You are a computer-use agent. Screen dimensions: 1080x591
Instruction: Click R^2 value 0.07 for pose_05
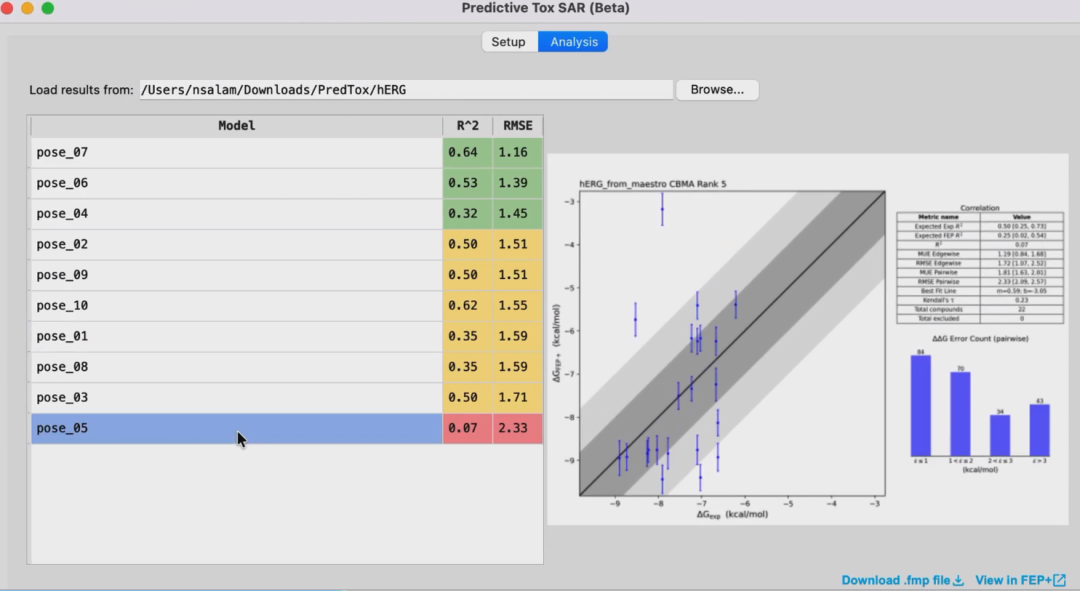pyautogui.click(x=468, y=428)
